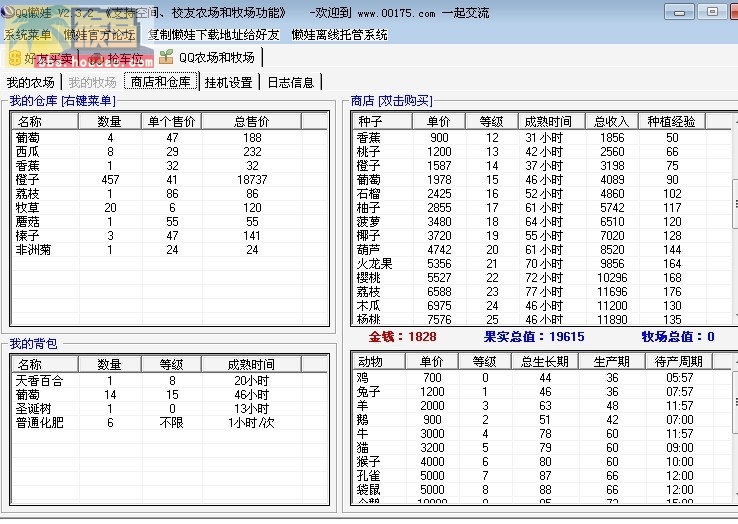This screenshot has width=738, height=524.
Task: Click the seed shop vertical scrollbar
Action: pos(735,219)
